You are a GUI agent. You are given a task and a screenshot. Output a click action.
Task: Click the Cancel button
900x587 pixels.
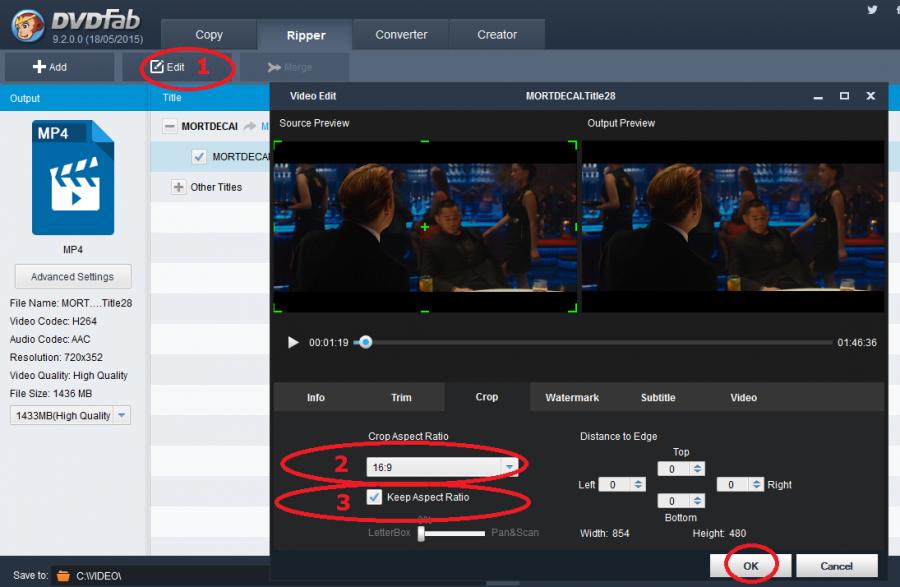coord(836,566)
